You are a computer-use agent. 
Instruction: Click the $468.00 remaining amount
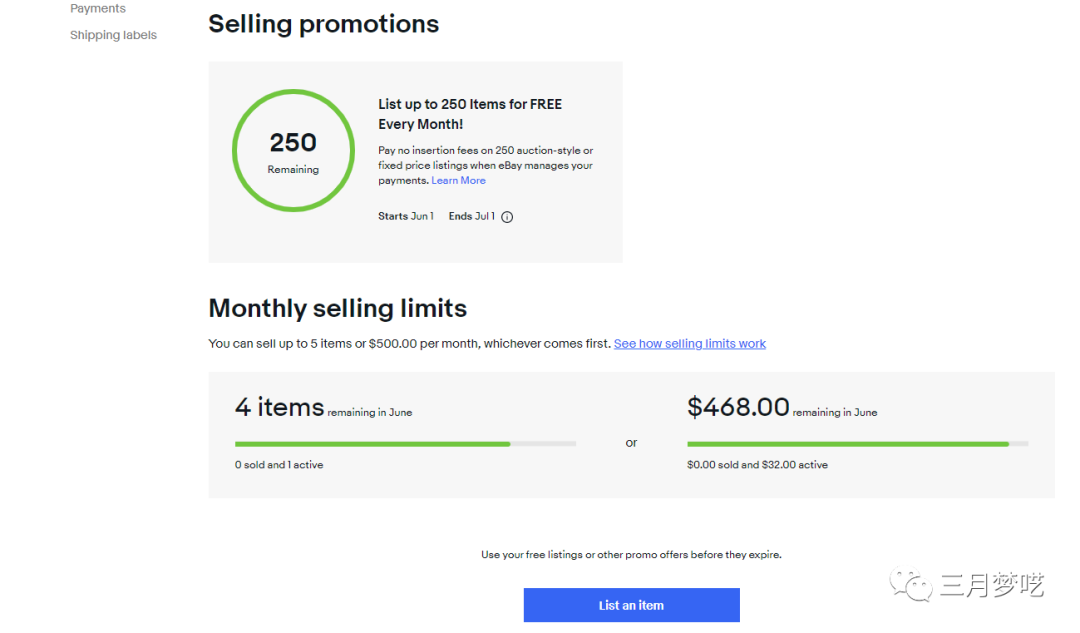tap(738, 407)
